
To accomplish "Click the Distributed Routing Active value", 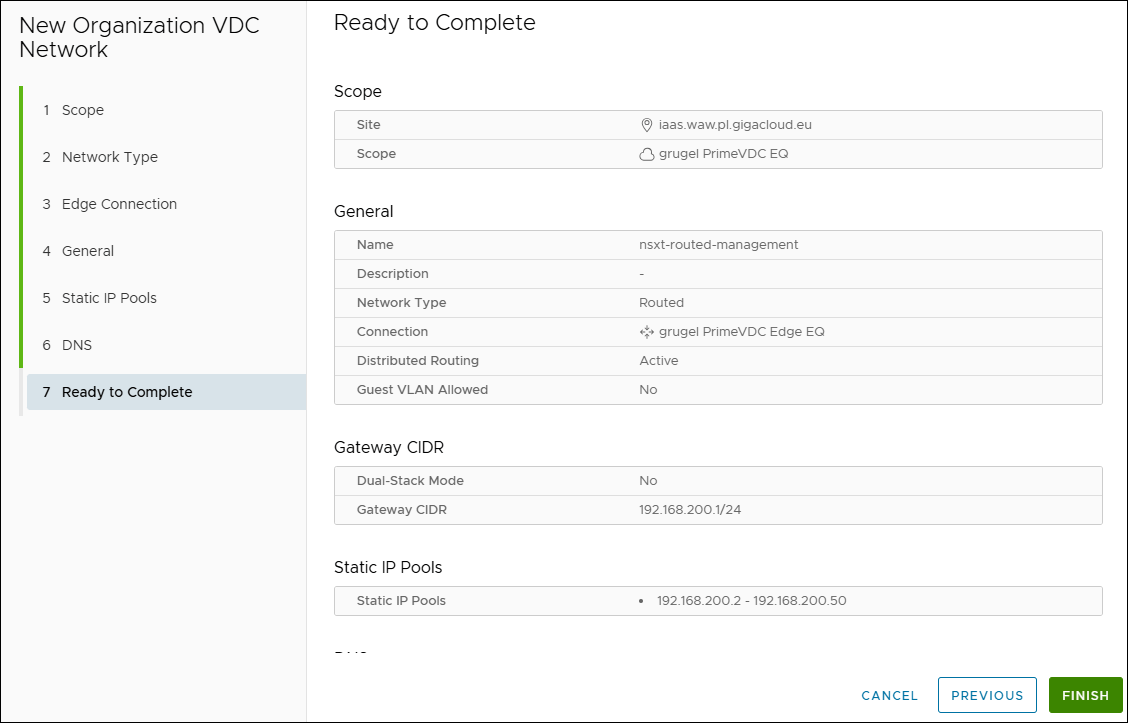I will [658, 361].
